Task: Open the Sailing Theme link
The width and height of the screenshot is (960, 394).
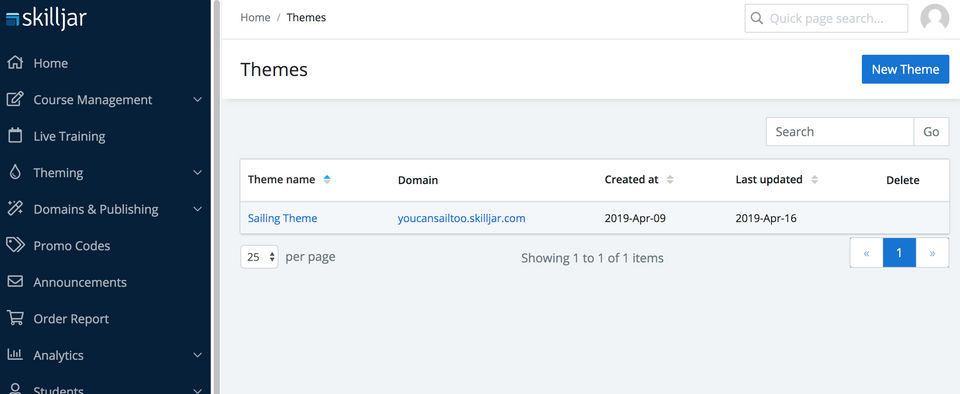Action: point(282,218)
